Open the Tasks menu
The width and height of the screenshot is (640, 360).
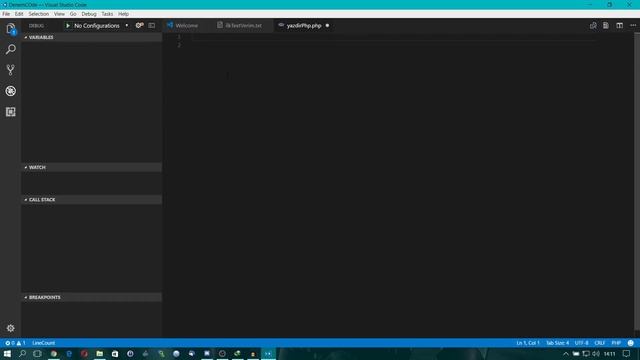coord(107,14)
